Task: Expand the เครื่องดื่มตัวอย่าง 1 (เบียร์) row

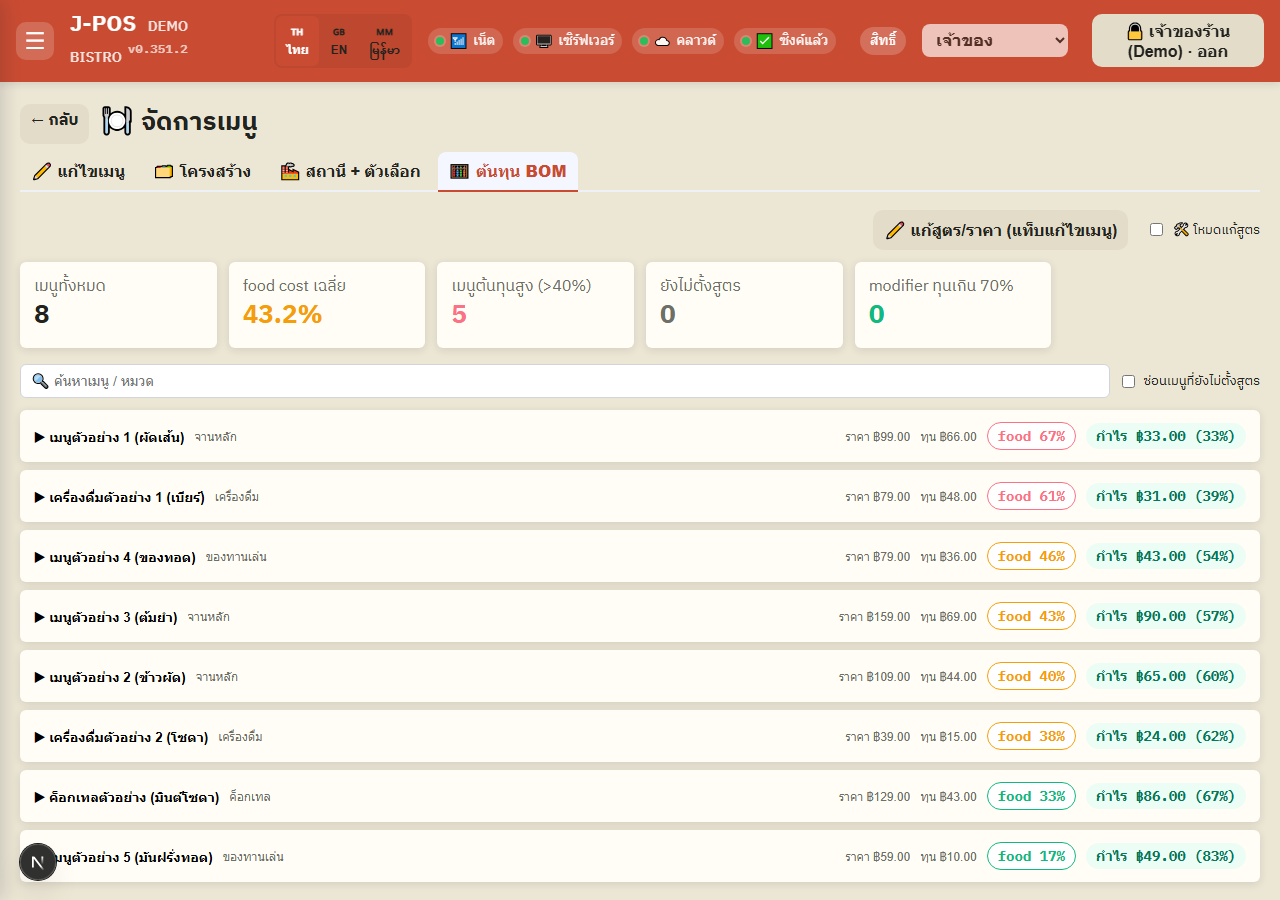Action: pos(640,496)
